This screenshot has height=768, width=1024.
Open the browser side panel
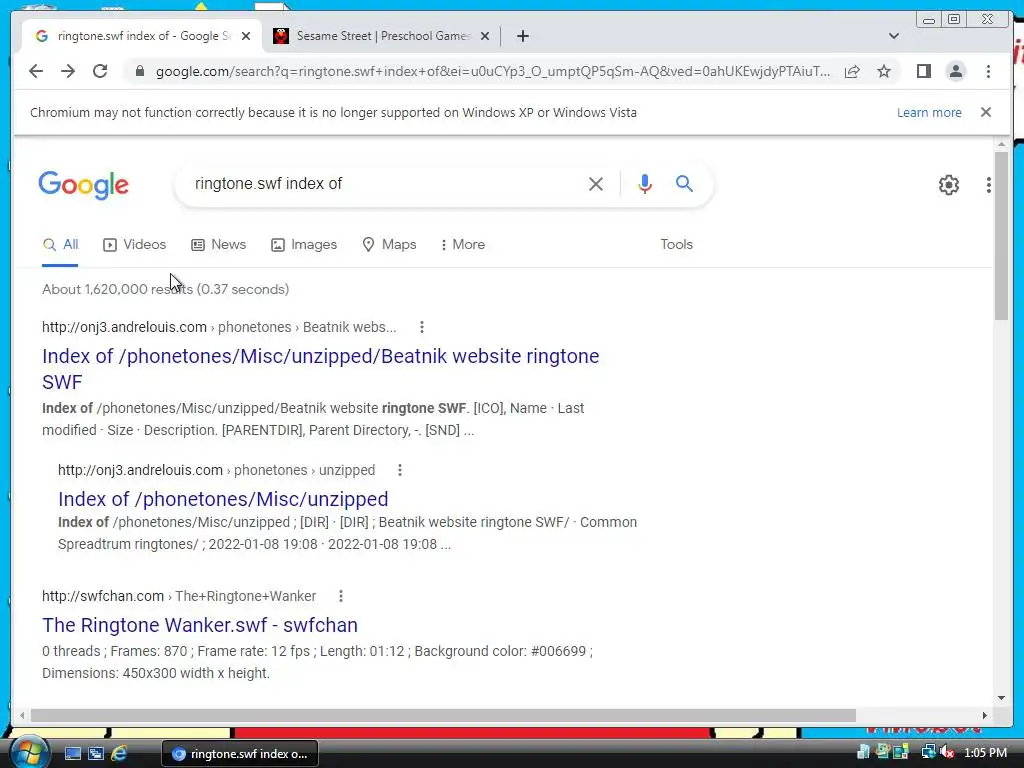tap(923, 71)
